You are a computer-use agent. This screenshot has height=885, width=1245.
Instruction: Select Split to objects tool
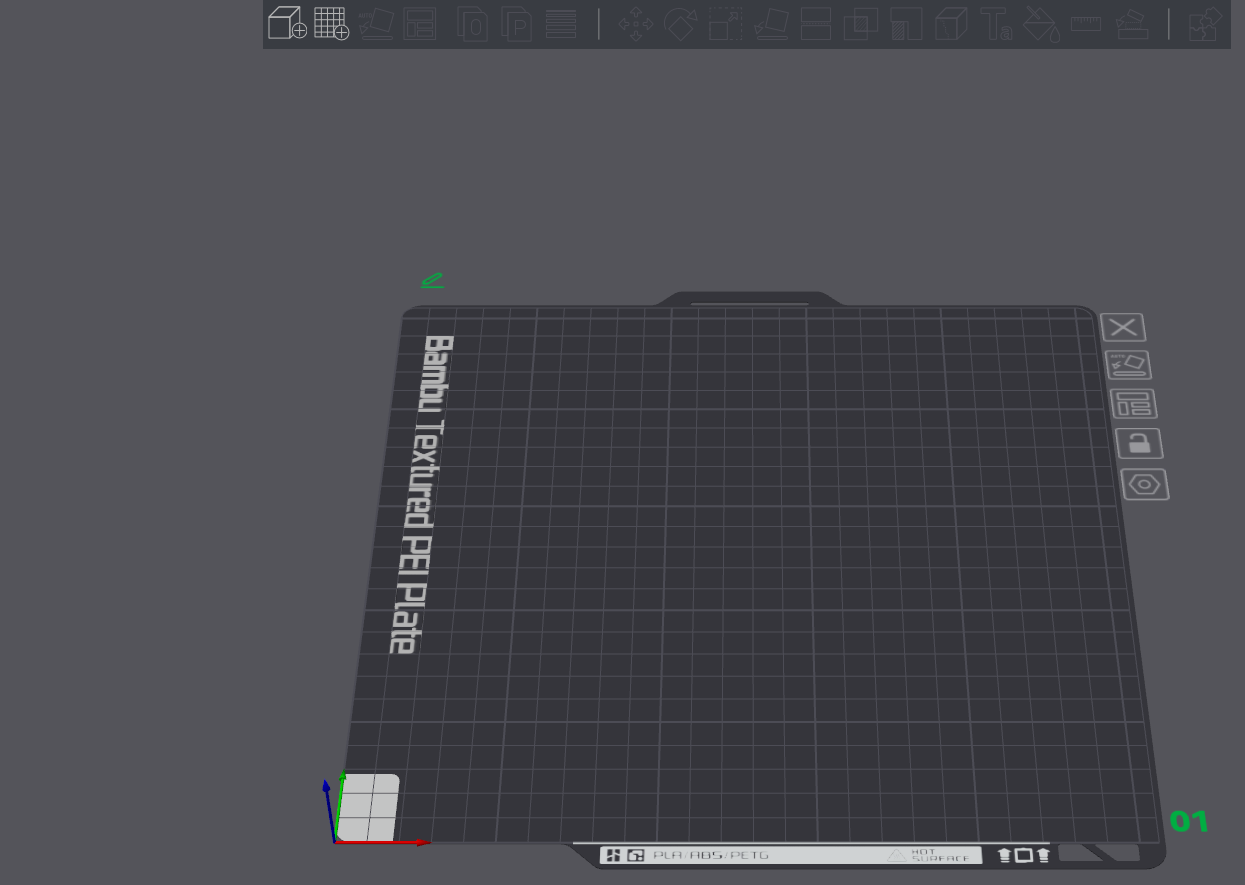(472, 23)
